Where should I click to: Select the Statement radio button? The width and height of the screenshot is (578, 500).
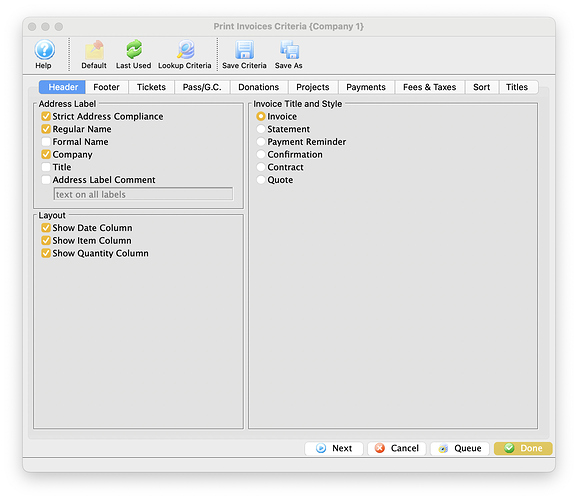[x=261, y=129]
